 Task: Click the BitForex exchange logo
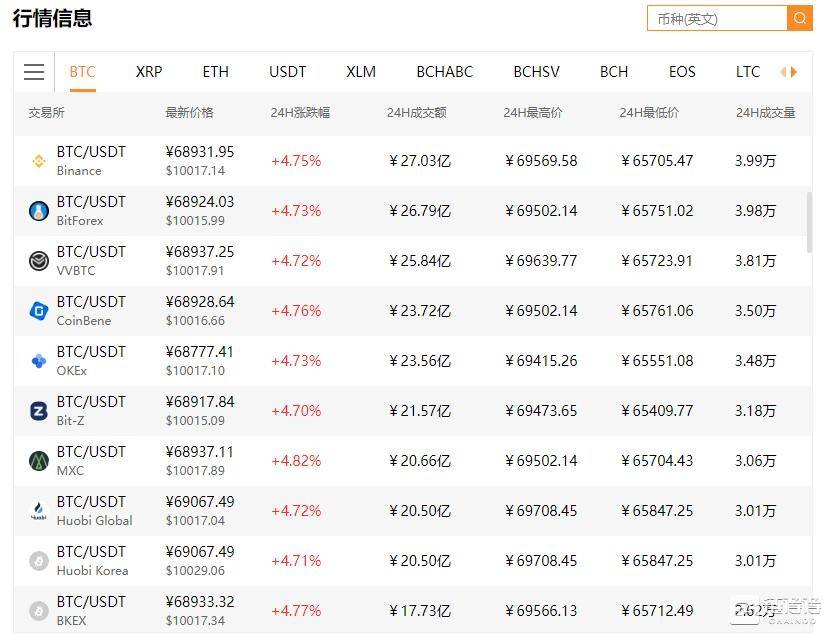[39, 211]
